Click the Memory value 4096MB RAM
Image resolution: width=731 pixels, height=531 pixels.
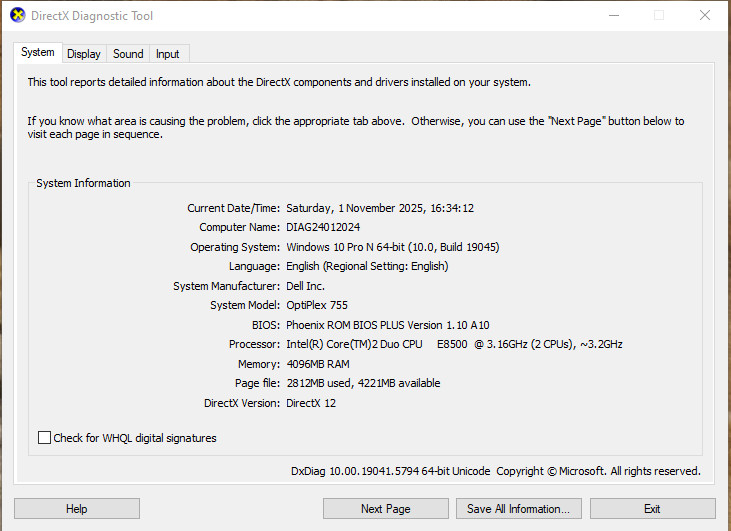pos(317,364)
